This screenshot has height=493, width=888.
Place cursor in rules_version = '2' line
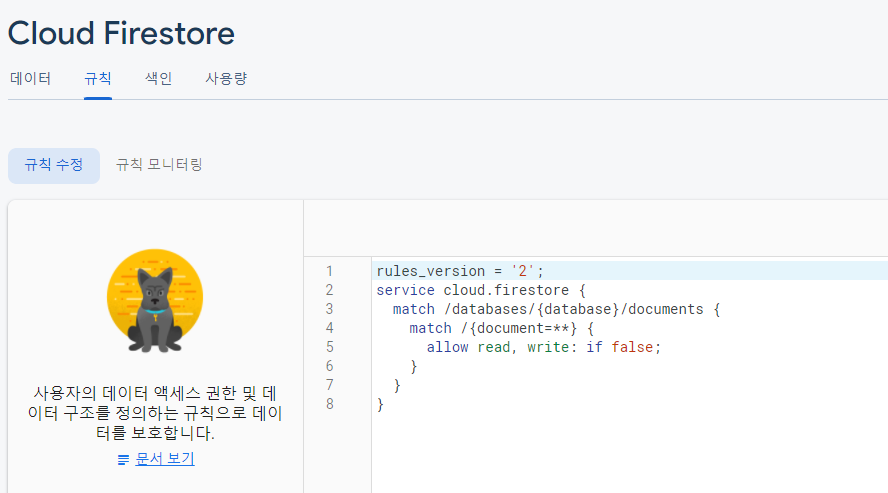pyautogui.click(x=460, y=271)
